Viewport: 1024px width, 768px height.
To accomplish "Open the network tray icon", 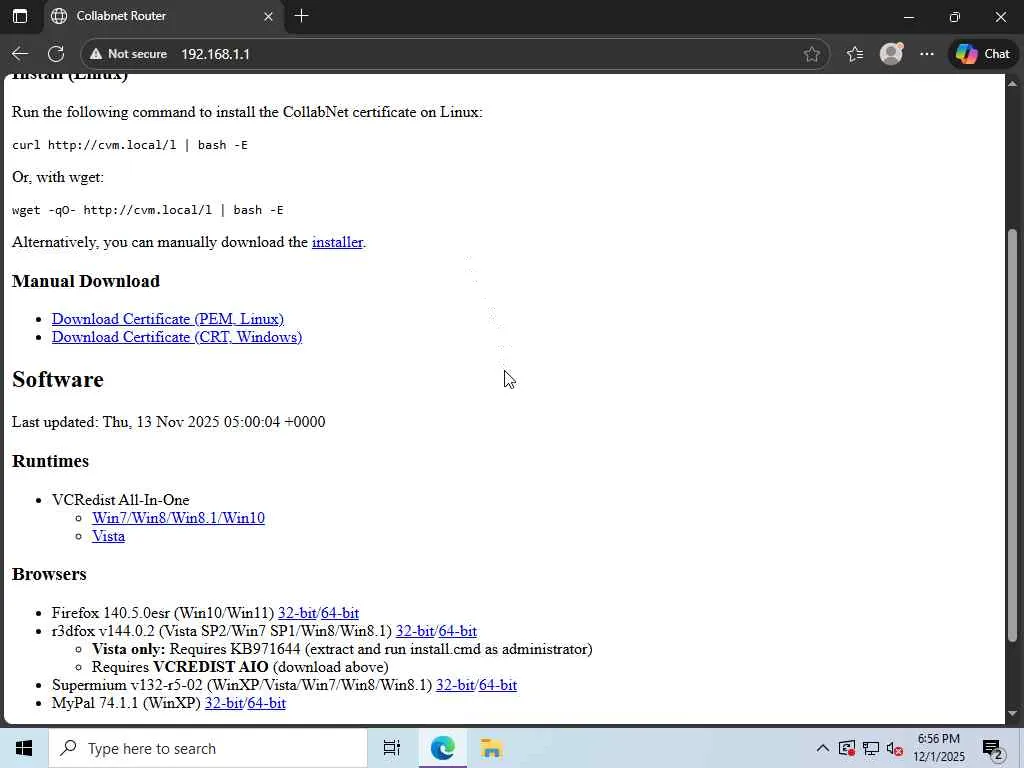I will pos(871,748).
